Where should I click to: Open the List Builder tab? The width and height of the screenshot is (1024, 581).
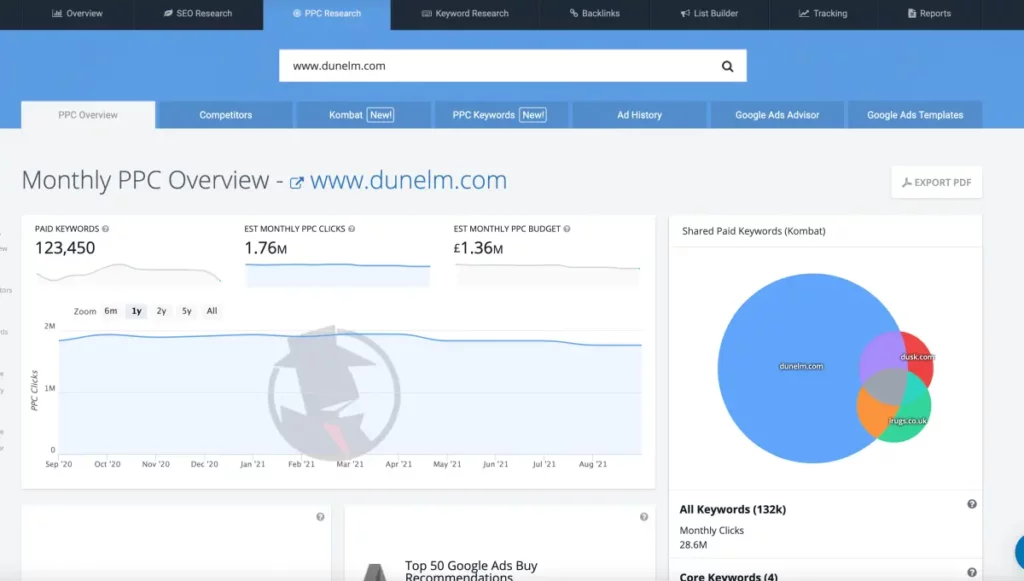709,14
